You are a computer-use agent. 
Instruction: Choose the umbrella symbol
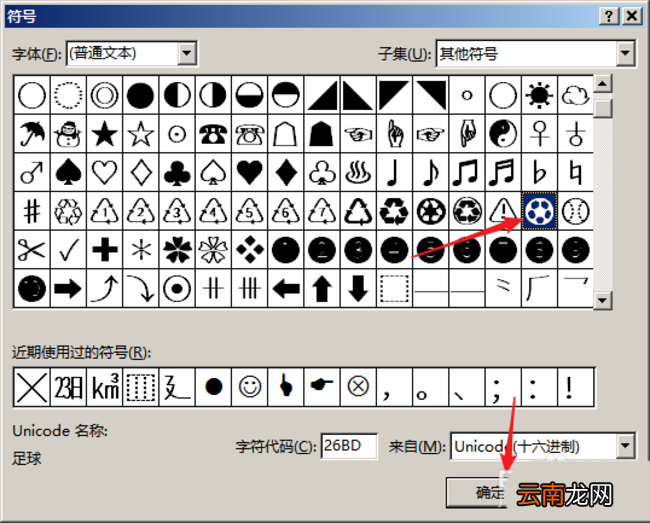(x=32, y=133)
